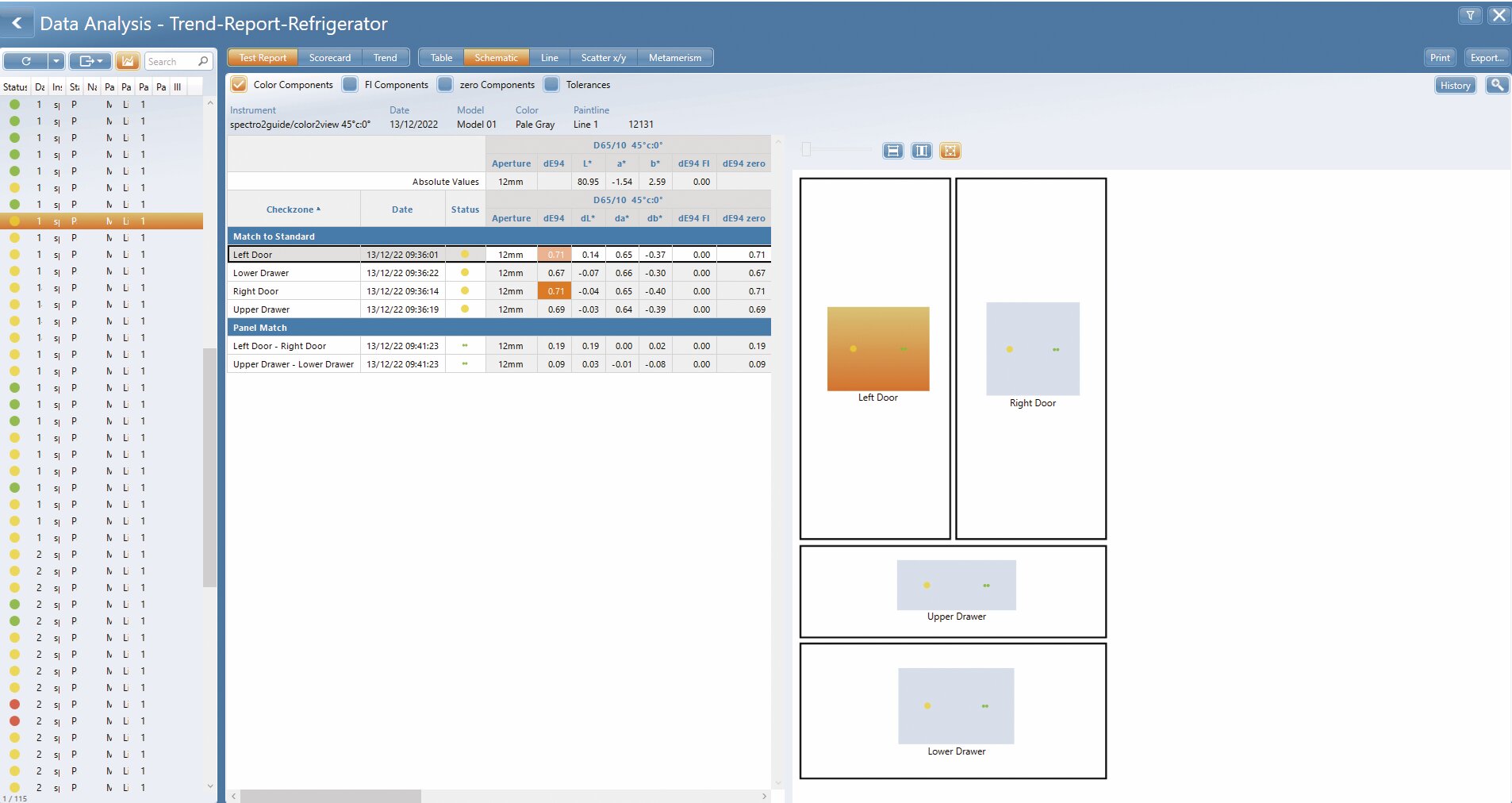
Task: Select the Right Door table row
Action: click(x=499, y=291)
